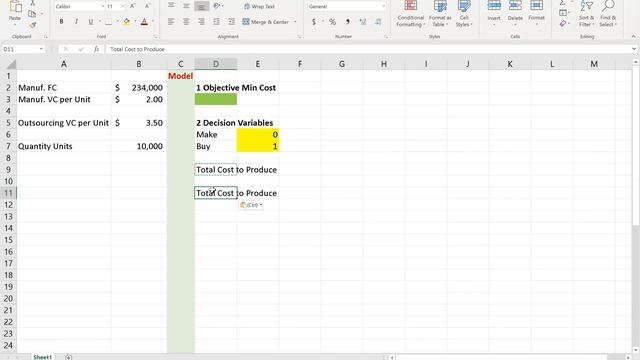Screen dimensions: 640x360
Task: Click Decrease Indent icon
Action: pos(216,22)
